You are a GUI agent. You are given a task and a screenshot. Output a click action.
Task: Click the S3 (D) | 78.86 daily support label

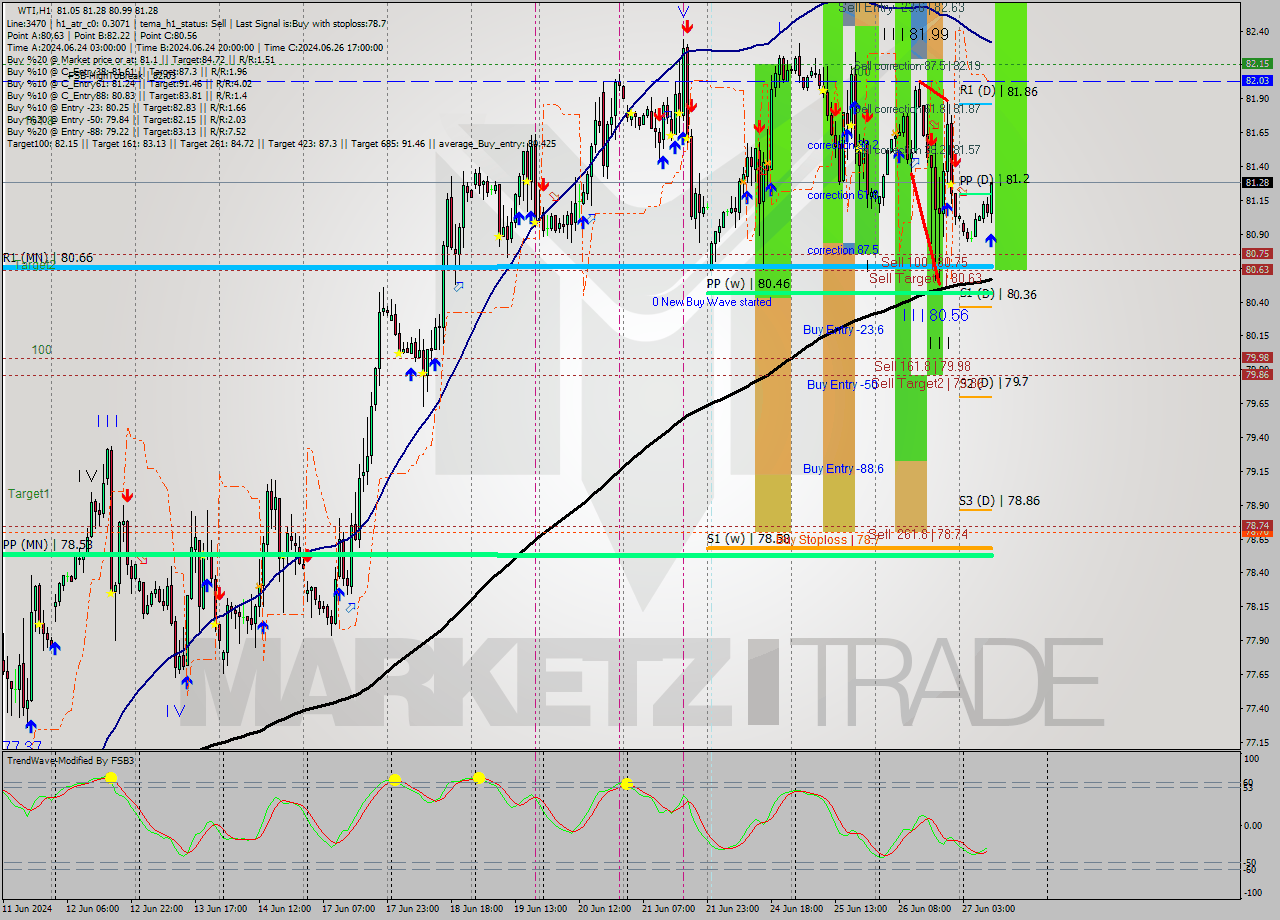999,500
